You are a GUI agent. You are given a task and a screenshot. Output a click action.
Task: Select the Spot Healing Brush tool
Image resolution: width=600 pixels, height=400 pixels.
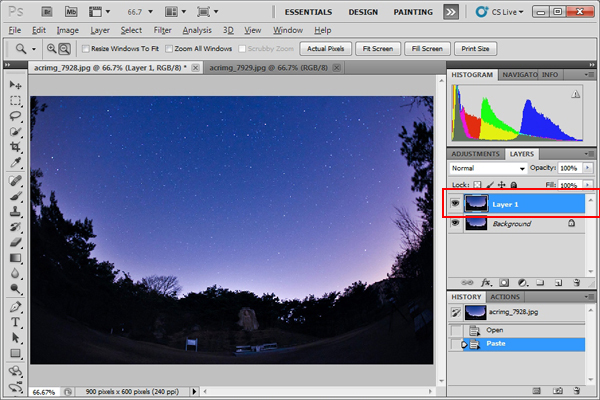click(x=15, y=181)
